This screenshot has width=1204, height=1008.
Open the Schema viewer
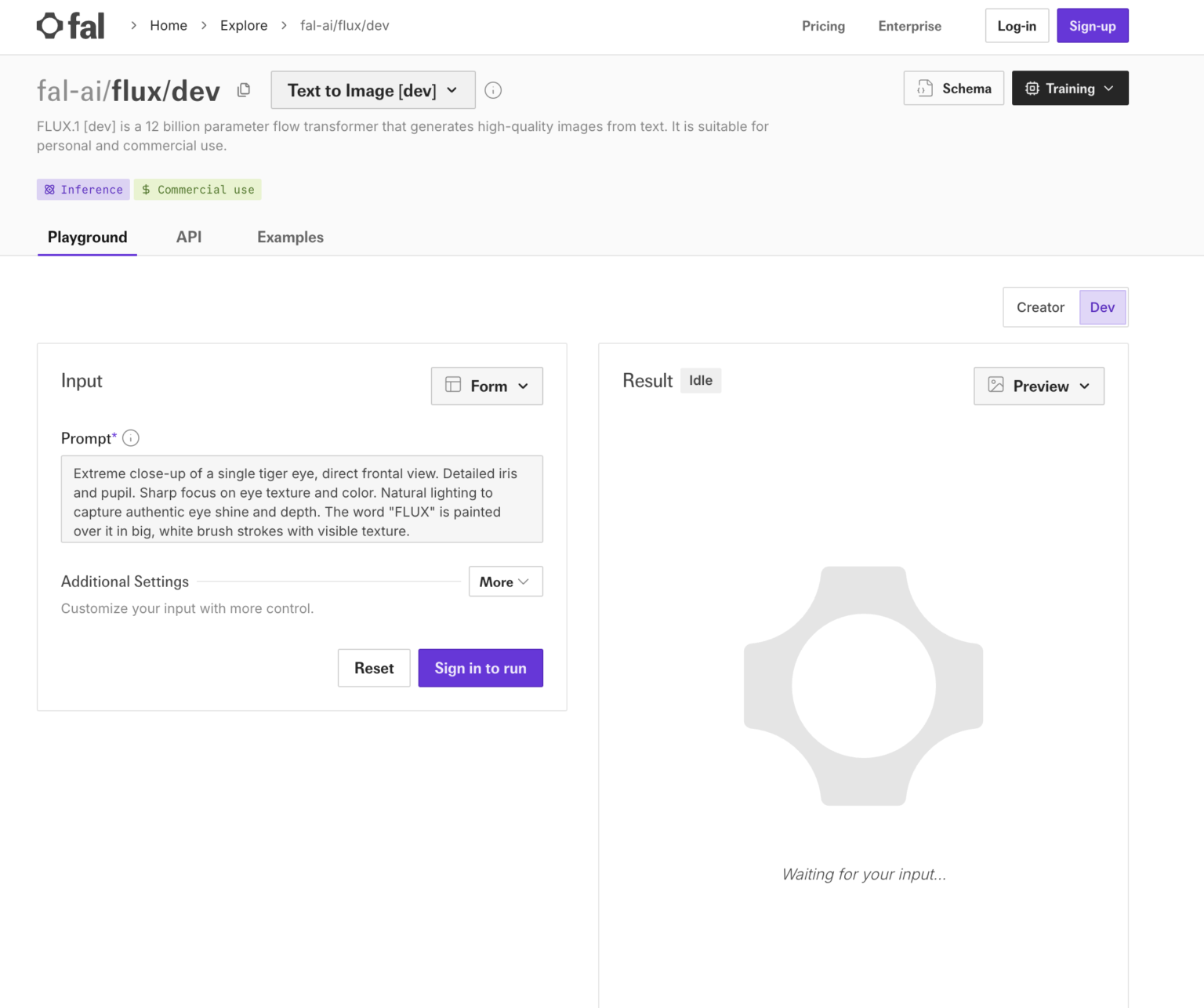pos(953,88)
